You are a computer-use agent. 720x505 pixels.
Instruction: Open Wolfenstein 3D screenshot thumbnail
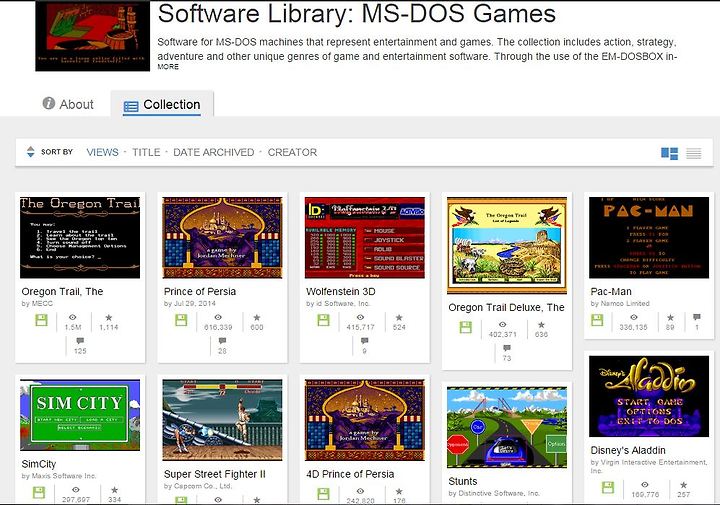(365, 238)
